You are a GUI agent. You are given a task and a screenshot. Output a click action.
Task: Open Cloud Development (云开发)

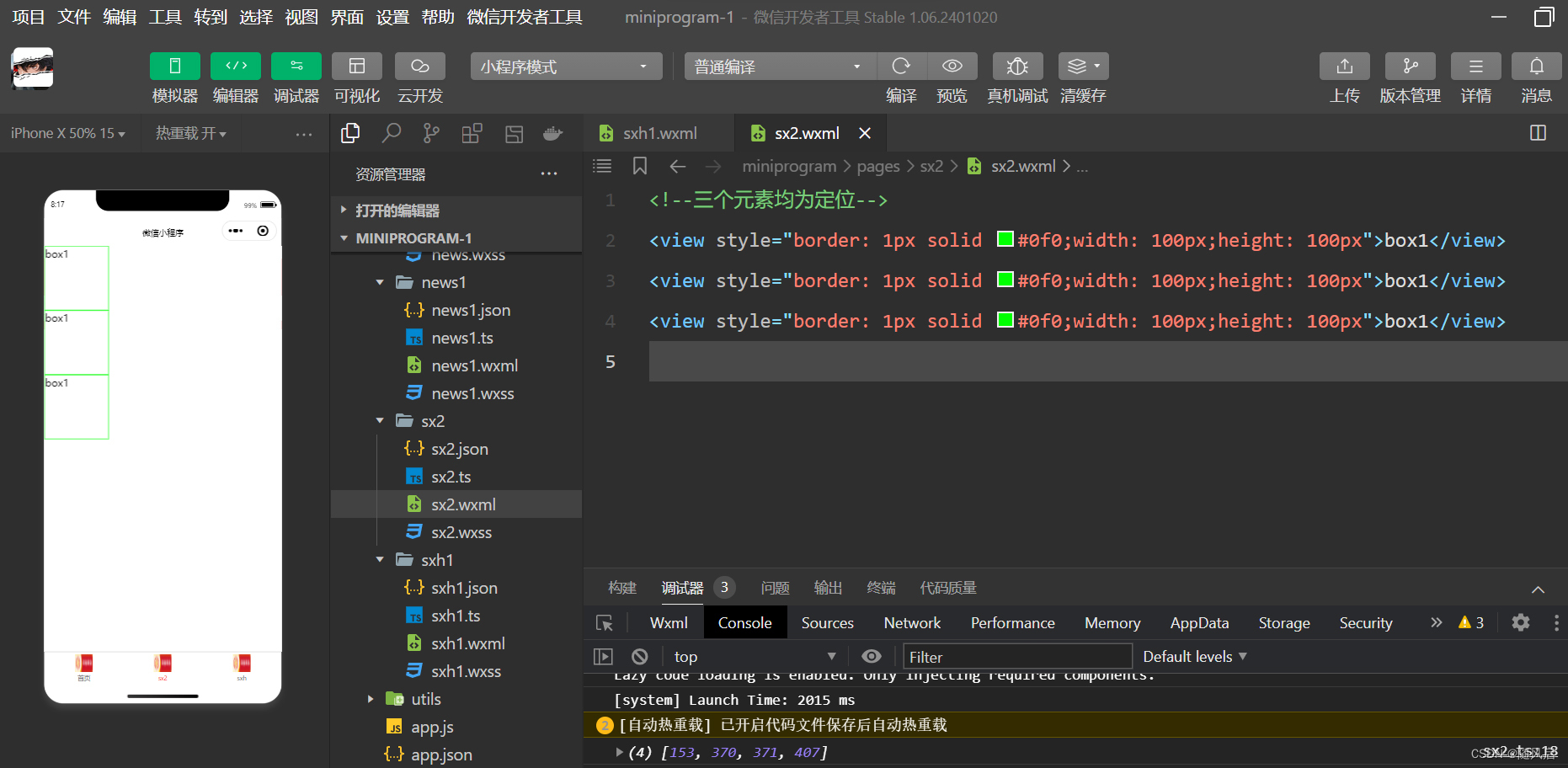(419, 67)
